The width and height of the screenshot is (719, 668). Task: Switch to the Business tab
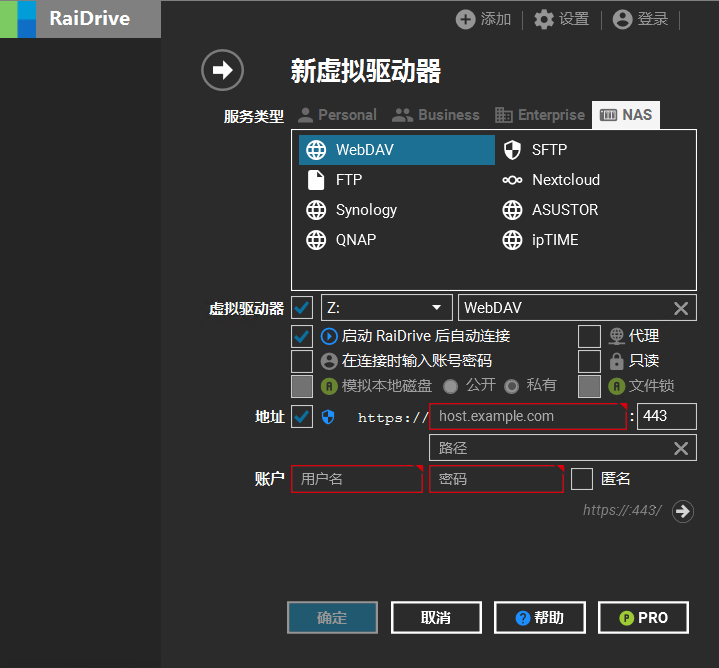pyautogui.click(x=436, y=115)
